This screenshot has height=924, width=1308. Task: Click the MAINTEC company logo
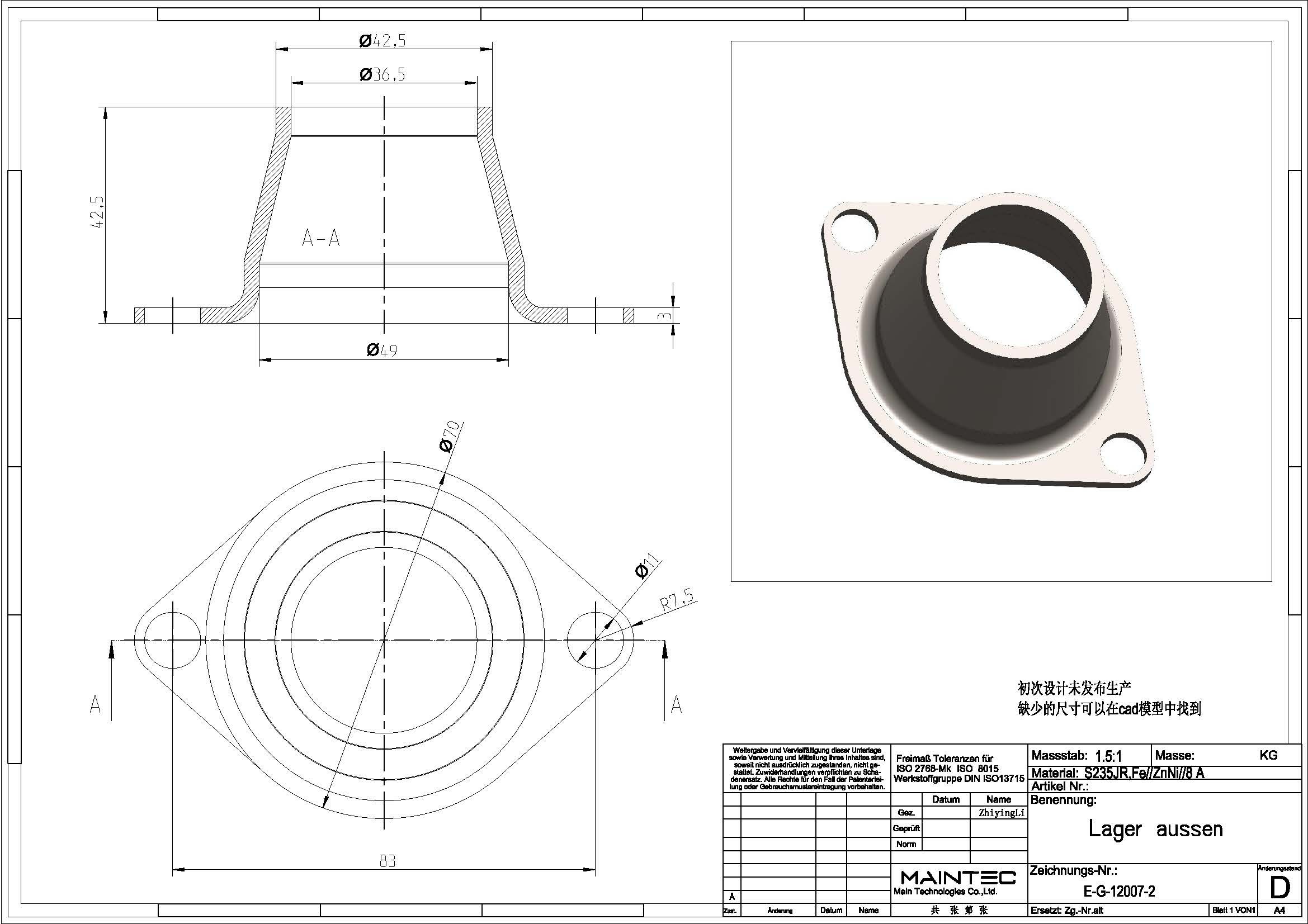pos(958,877)
